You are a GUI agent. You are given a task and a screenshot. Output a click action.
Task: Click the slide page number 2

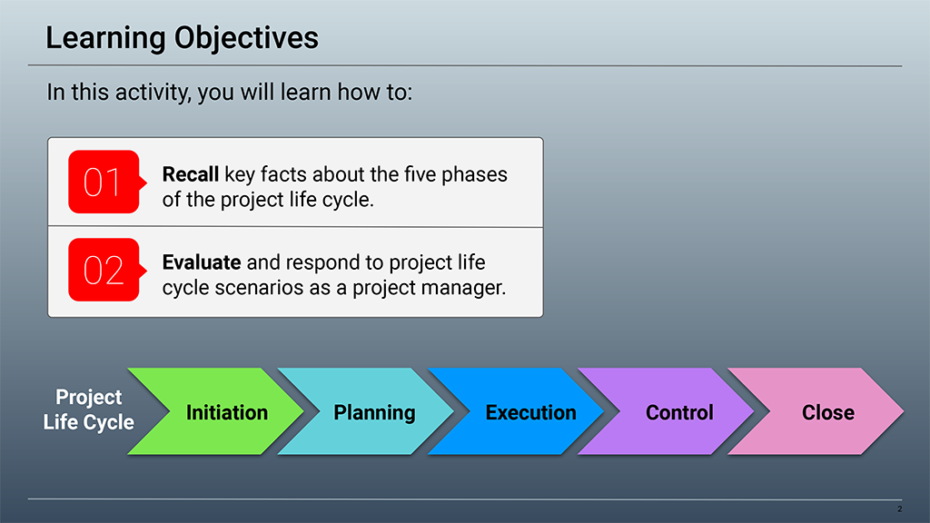[899, 510]
